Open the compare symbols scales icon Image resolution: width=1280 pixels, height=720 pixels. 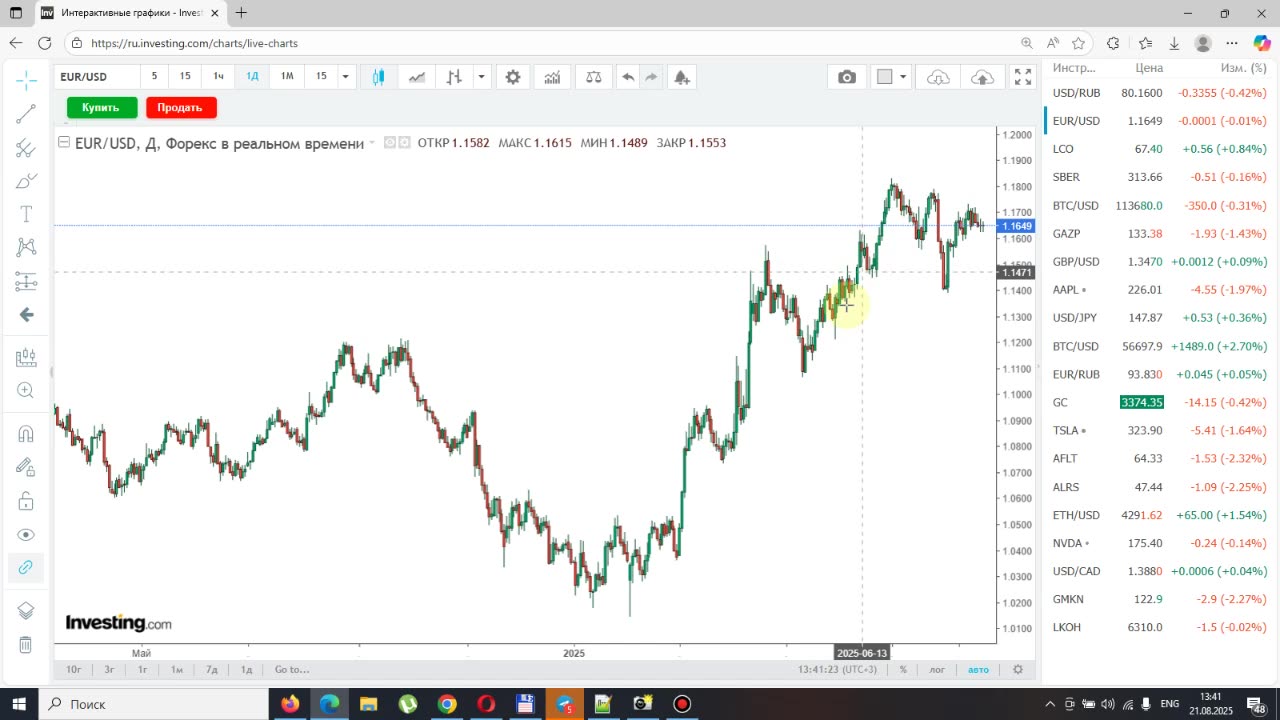tap(594, 77)
